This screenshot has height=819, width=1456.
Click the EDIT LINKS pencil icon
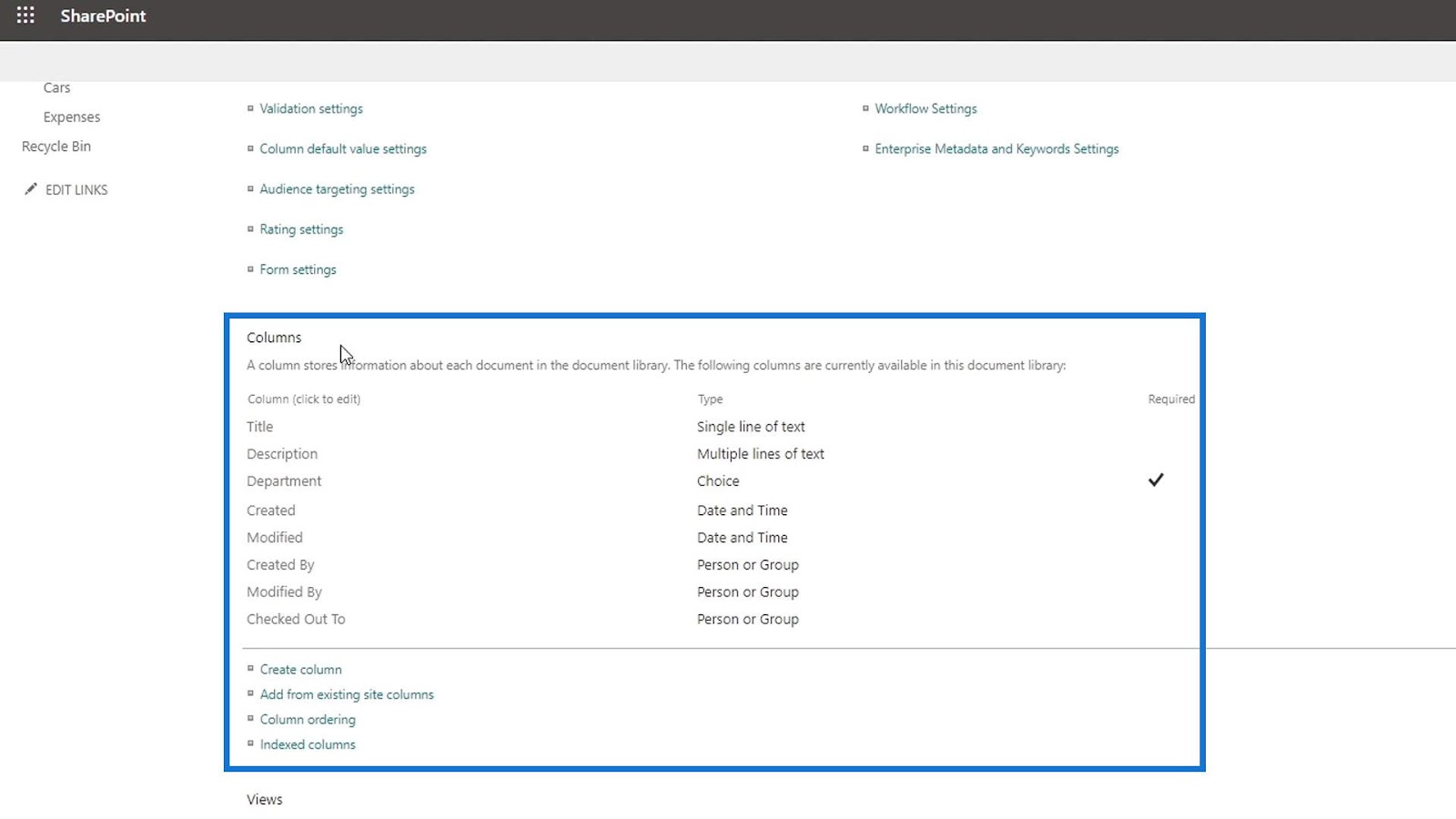pos(31,189)
